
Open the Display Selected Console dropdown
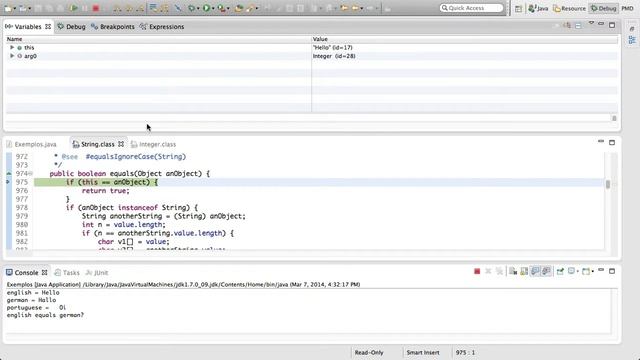[578, 272]
